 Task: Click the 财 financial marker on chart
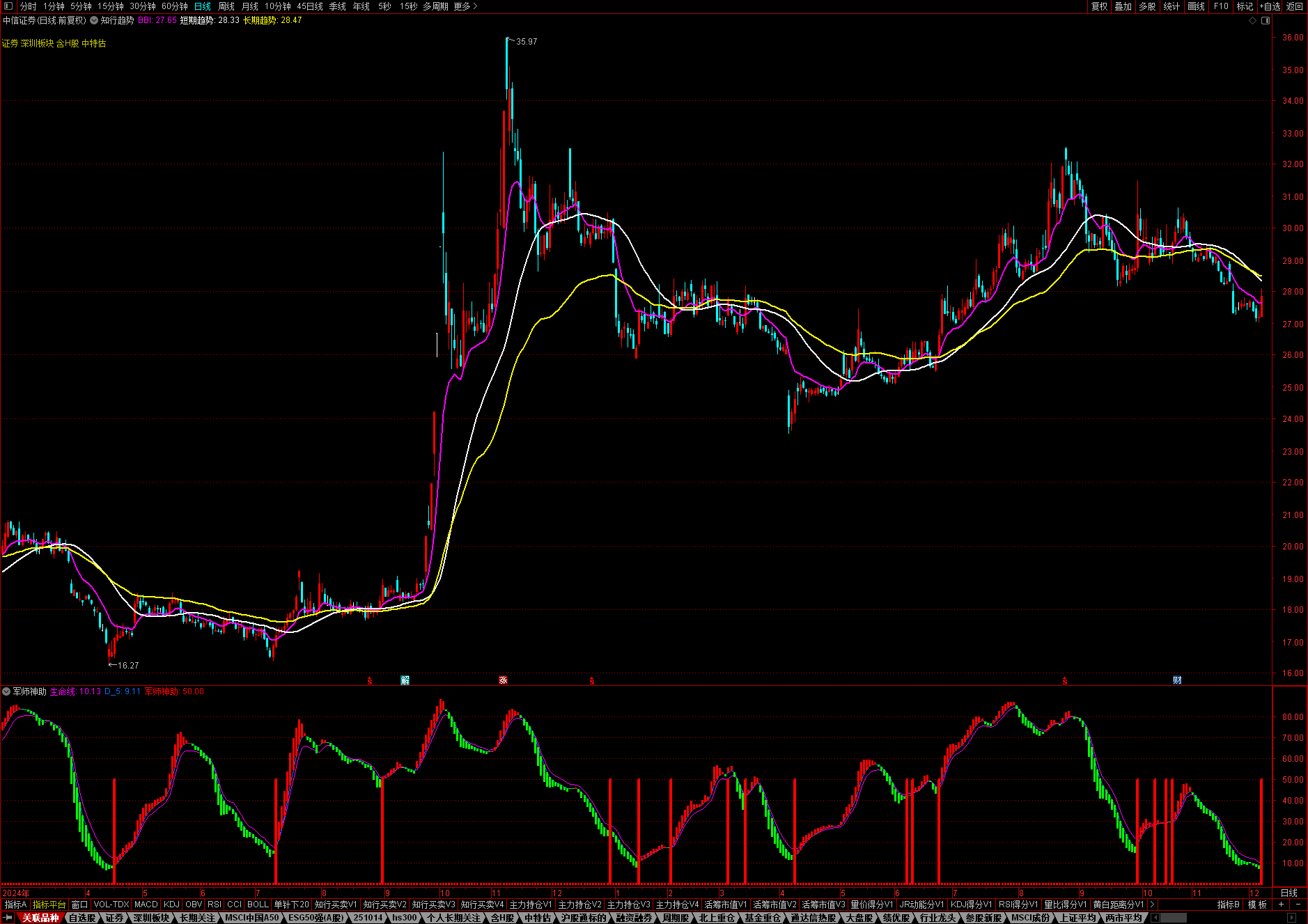click(x=1177, y=680)
